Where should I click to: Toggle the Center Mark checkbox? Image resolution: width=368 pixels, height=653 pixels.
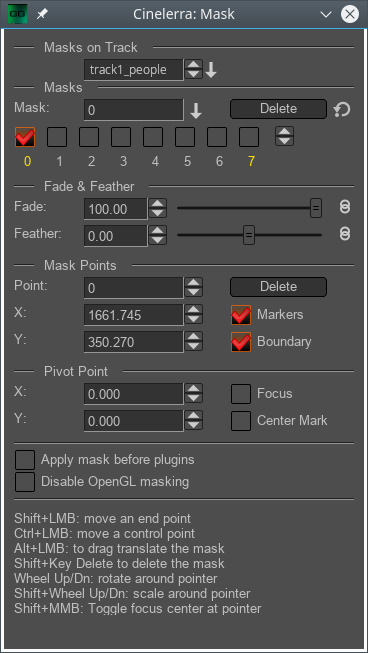pos(241,421)
